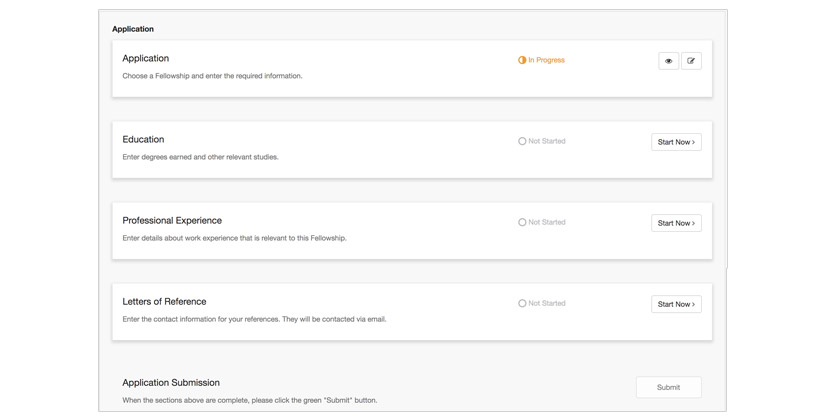Click the Education section title

coord(143,139)
